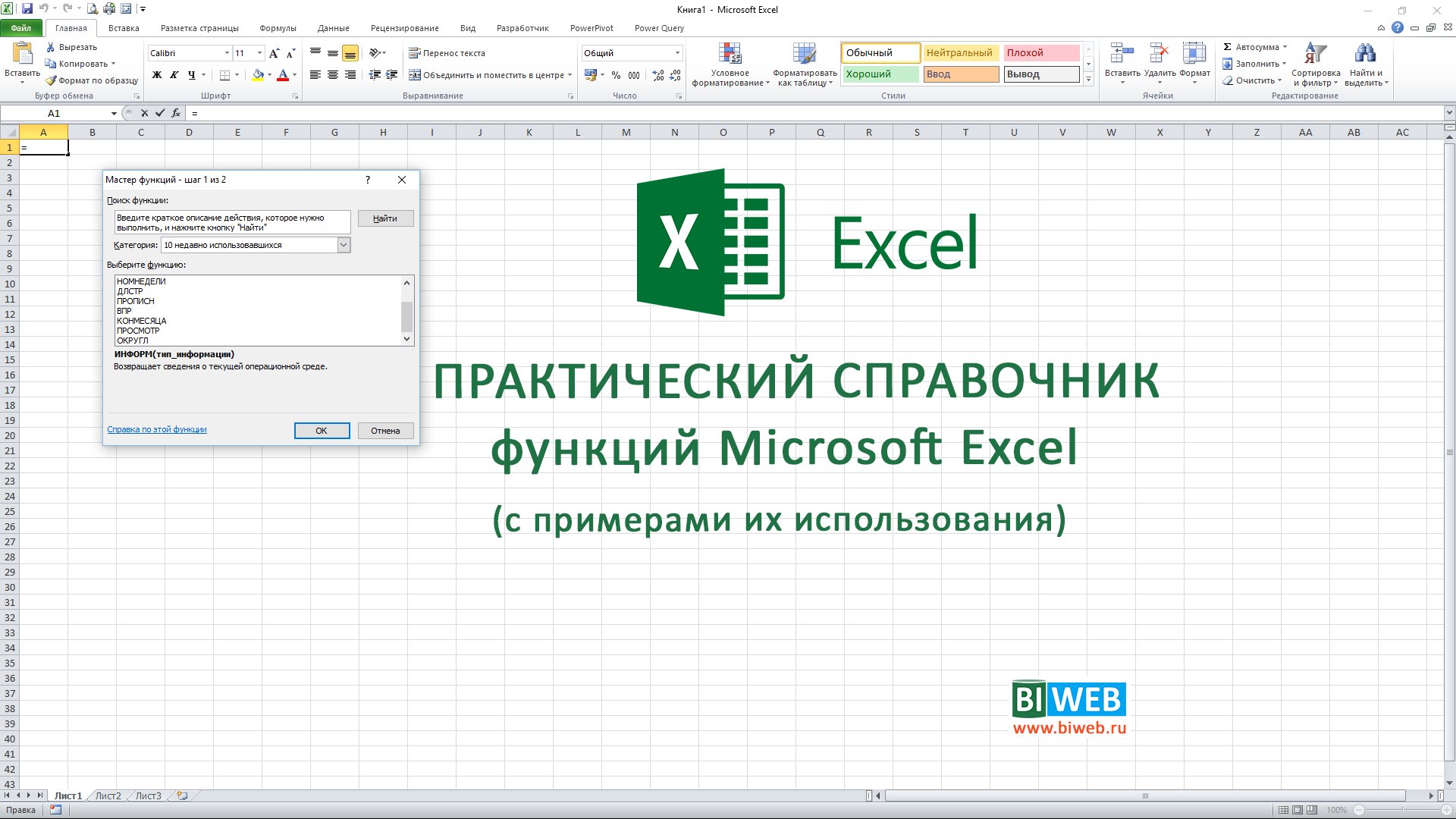Open the borders dropdown arrow
This screenshot has height=819, width=1456.
click(237, 75)
